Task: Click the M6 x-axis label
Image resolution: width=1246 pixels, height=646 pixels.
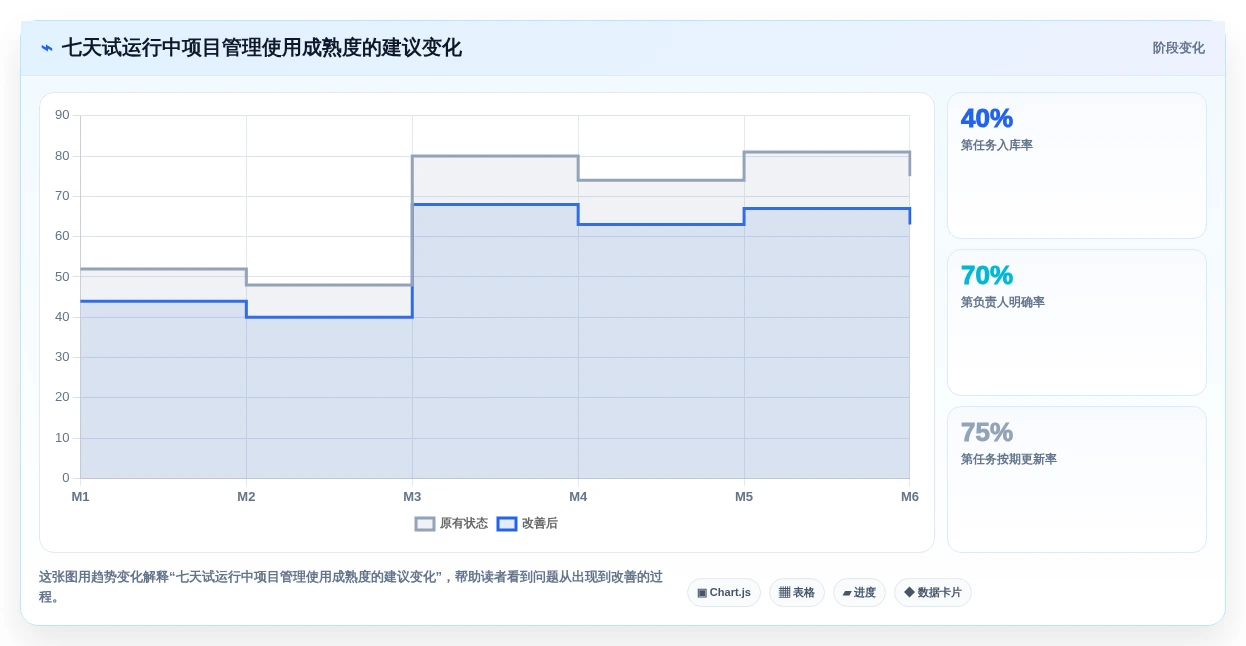Action: [909, 497]
